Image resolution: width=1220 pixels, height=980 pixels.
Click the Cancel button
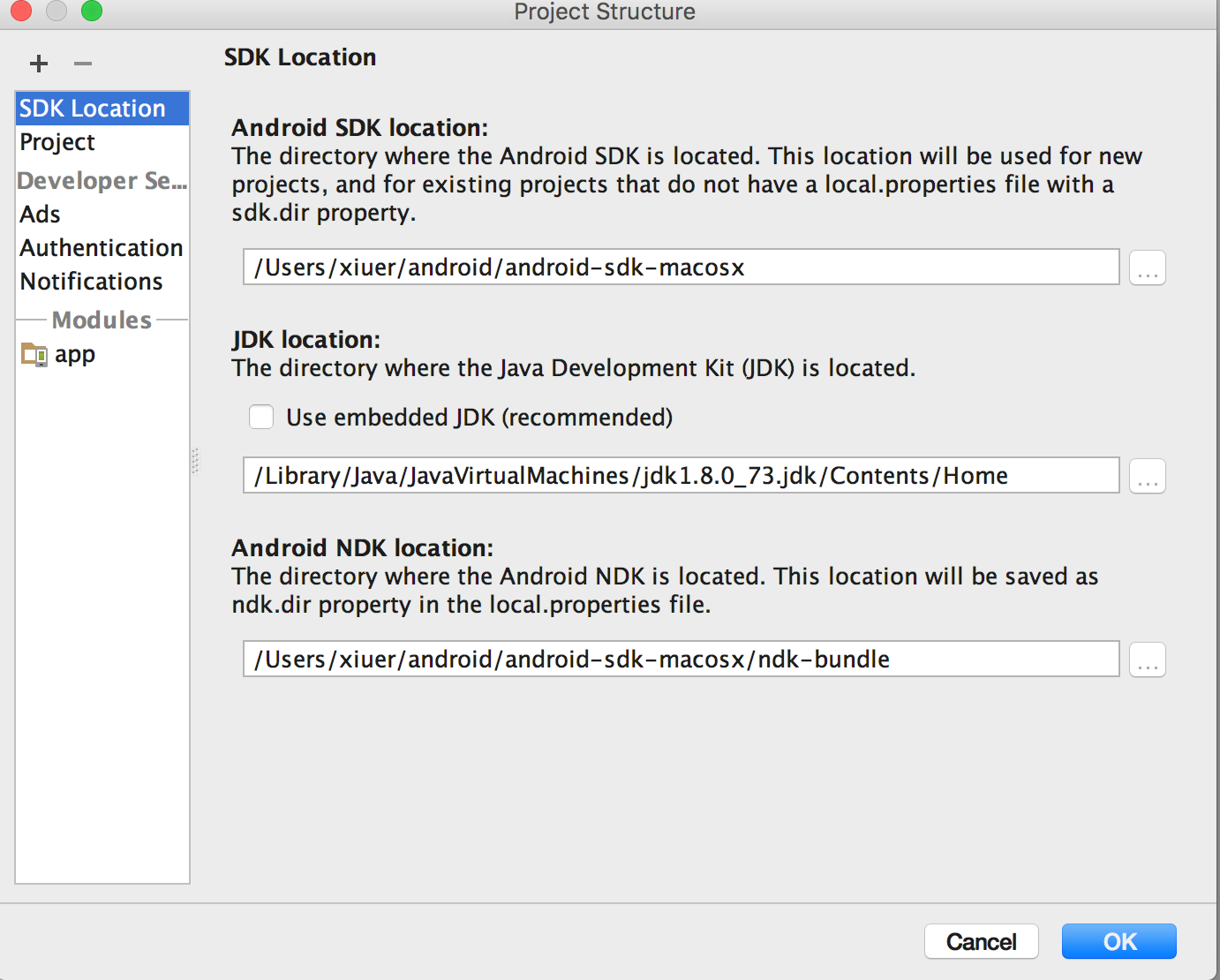click(x=982, y=941)
